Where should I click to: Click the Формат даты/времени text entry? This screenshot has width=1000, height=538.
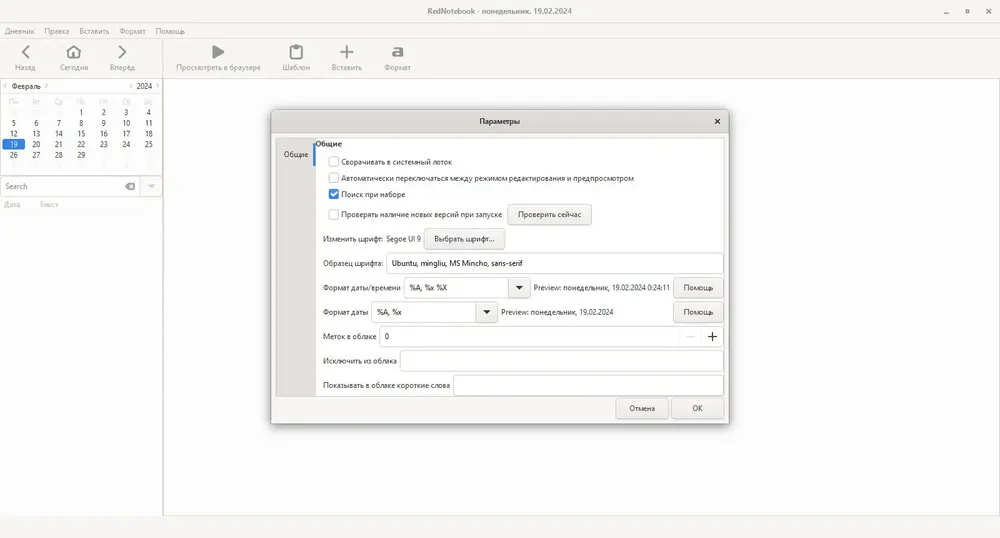click(456, 287)
